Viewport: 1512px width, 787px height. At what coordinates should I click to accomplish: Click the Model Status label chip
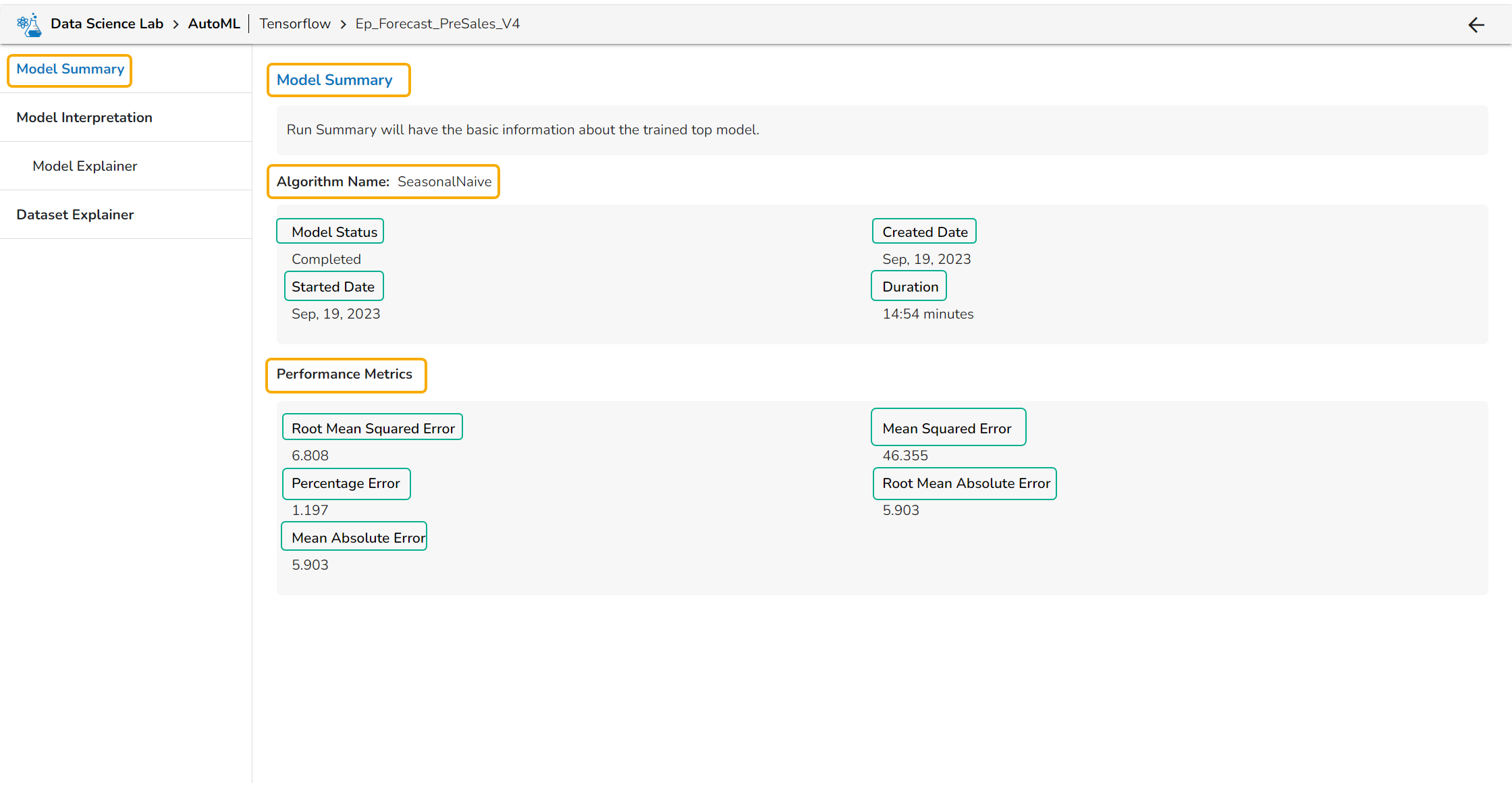point(330,231)
